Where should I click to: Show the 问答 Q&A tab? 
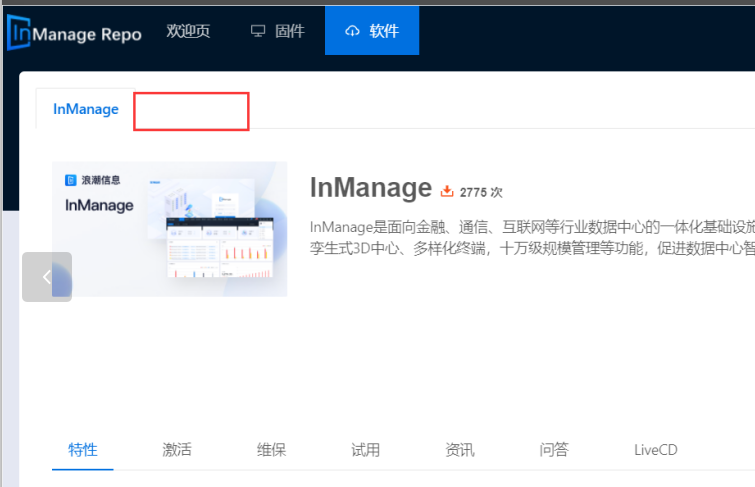[554, 450]
